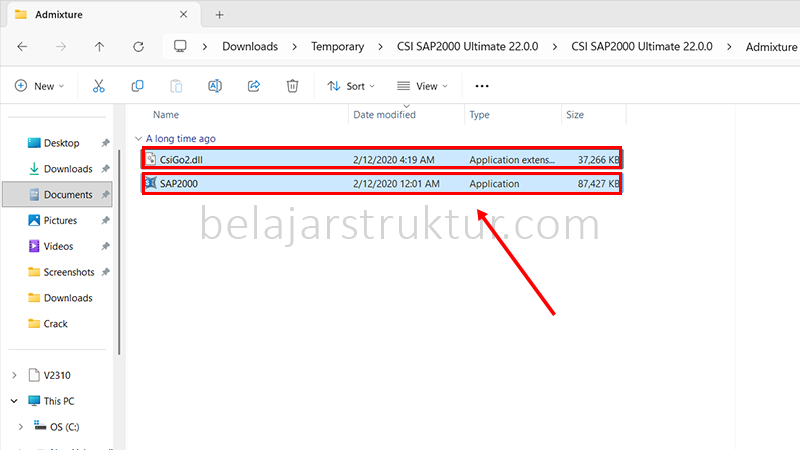Expand the OS (C:) drive node

click(21, 427)
